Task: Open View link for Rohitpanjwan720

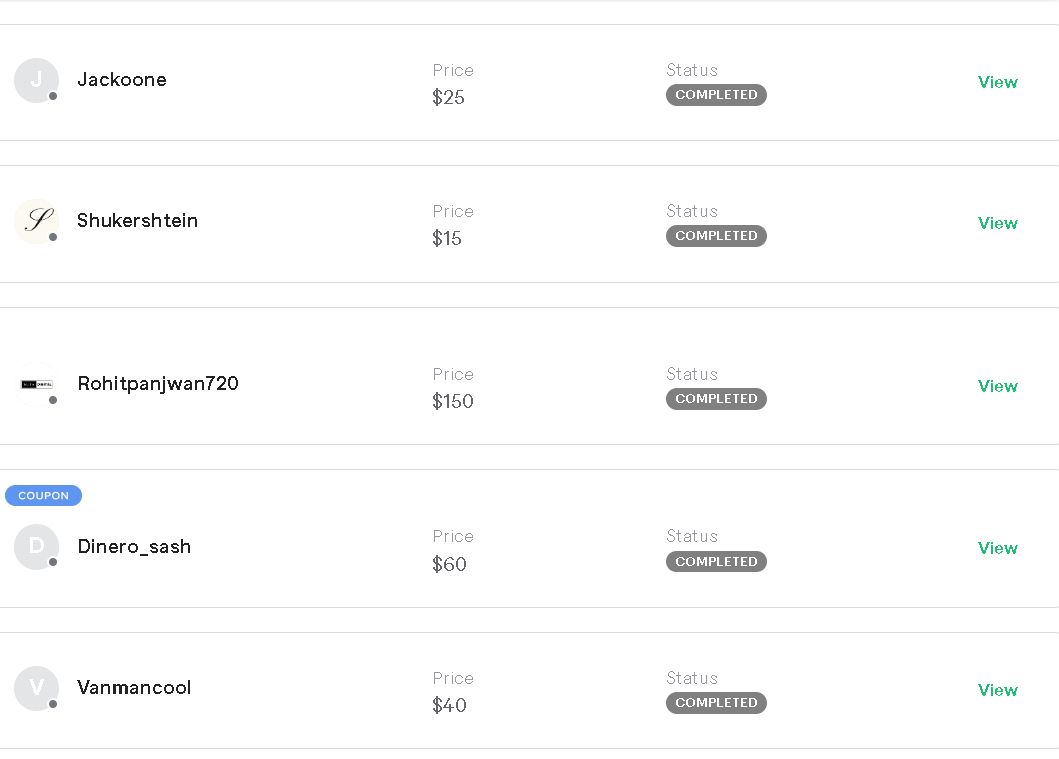Action: (997, 386)
